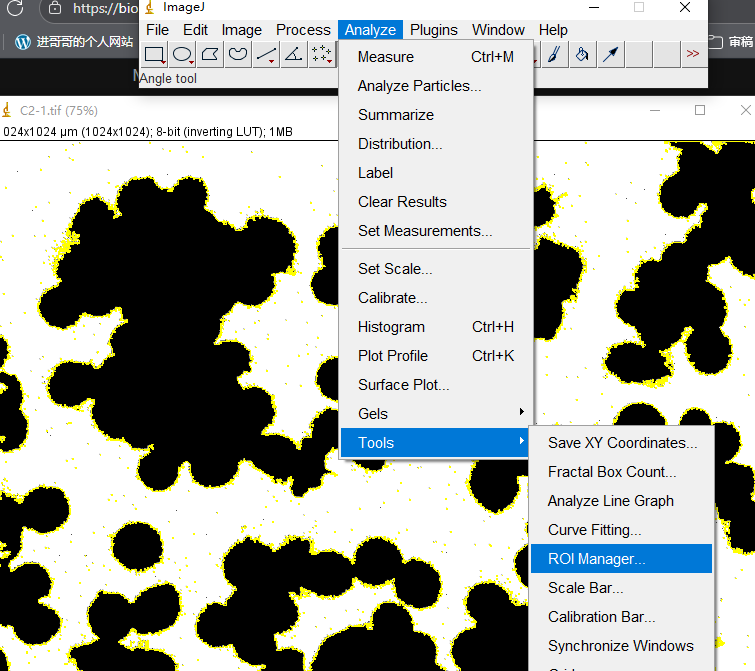Select the Freehand selection tool
The width and height of the screenshot is (755, 671).
tap(238, 54)
